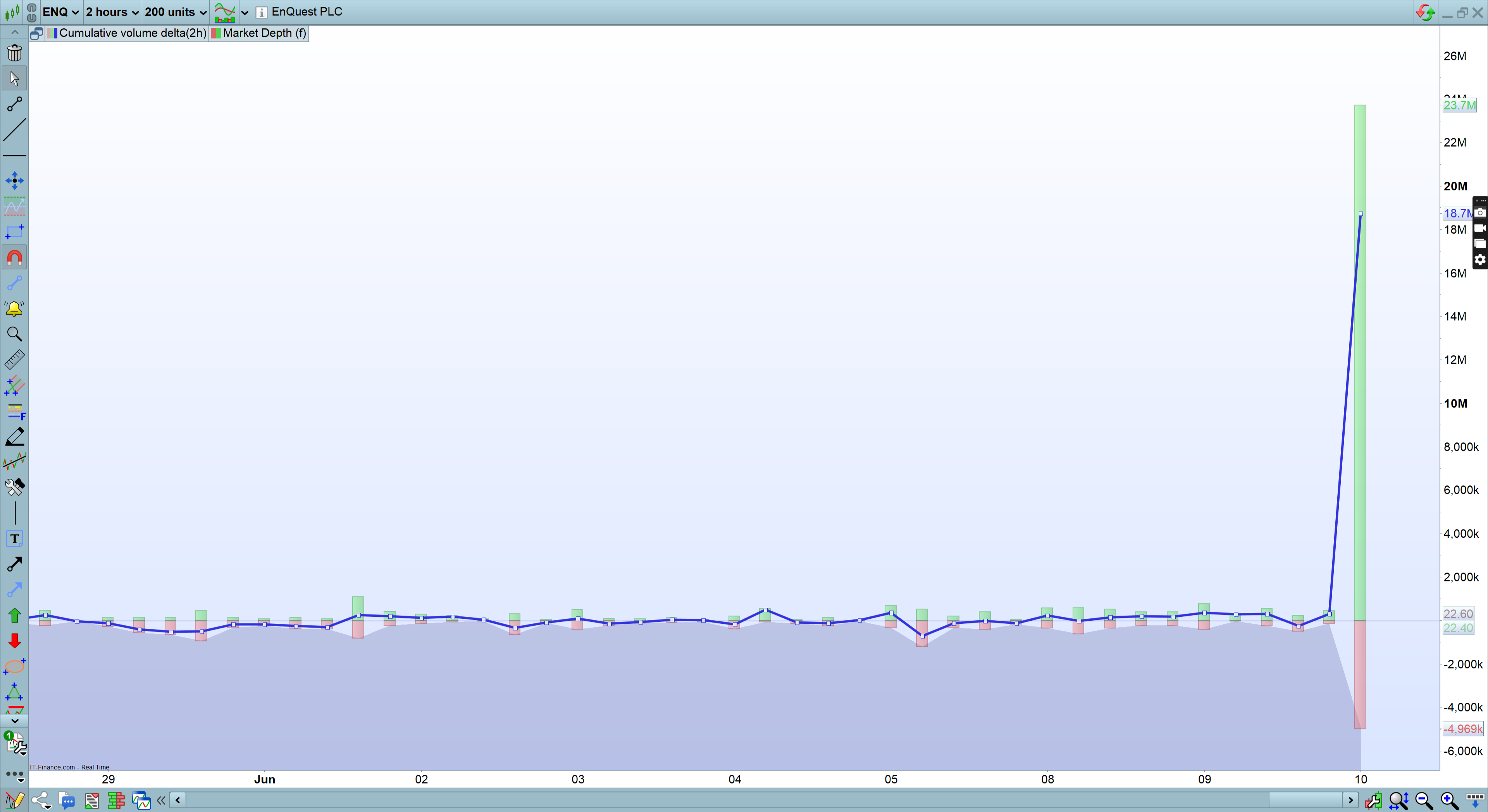
Task: Toggle the chain link group icon
Action: point(32,12)
